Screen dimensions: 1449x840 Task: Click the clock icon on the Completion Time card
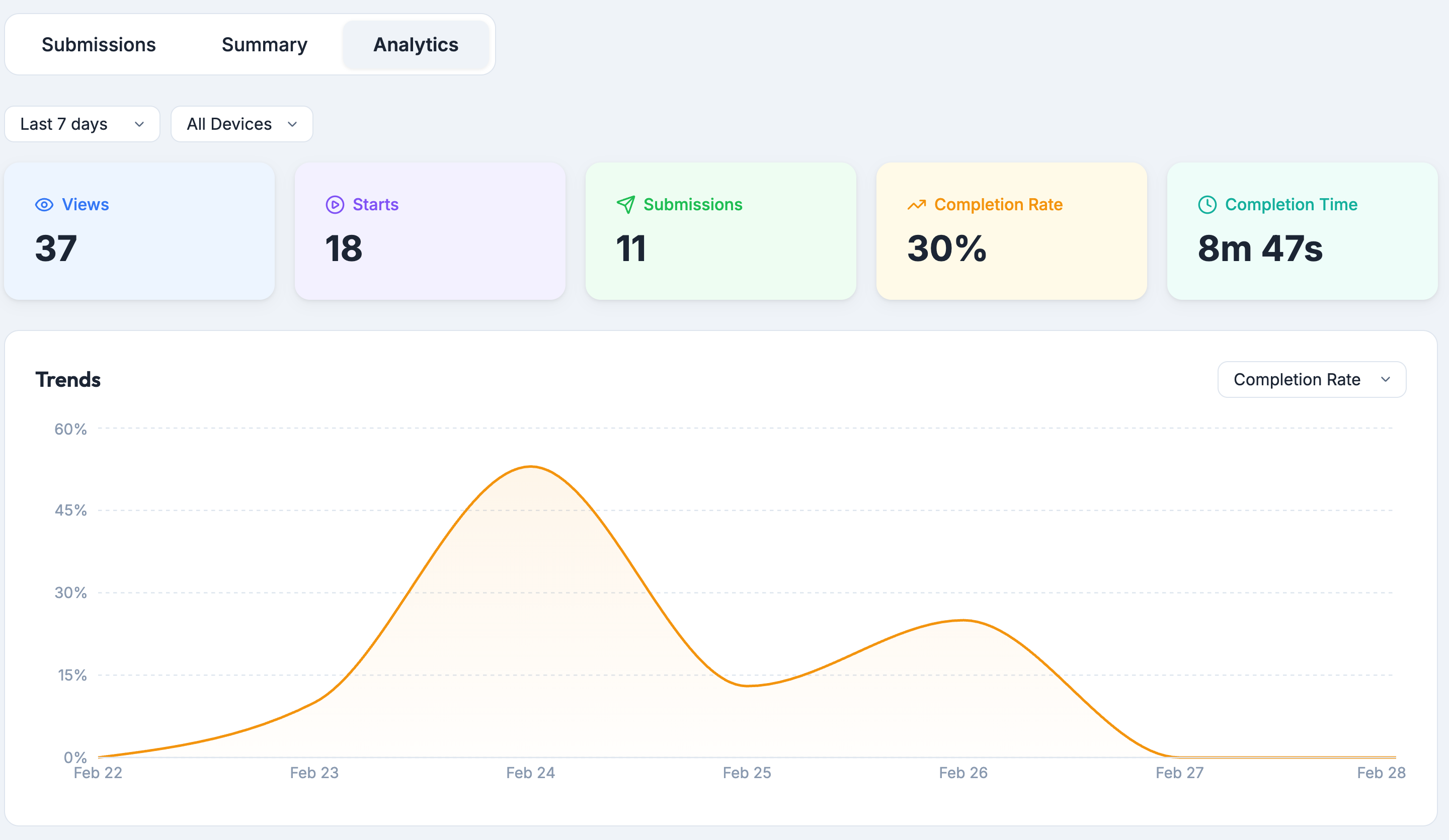1207,205
